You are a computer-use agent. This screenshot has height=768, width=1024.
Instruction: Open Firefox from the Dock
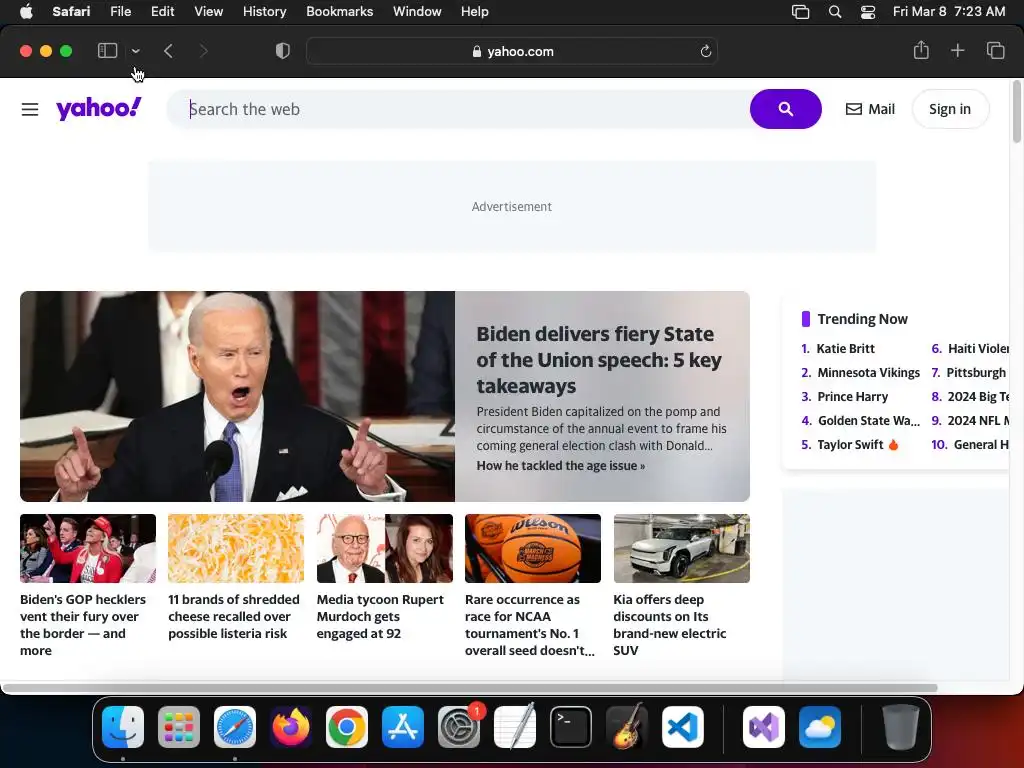(x=291, y=727)
